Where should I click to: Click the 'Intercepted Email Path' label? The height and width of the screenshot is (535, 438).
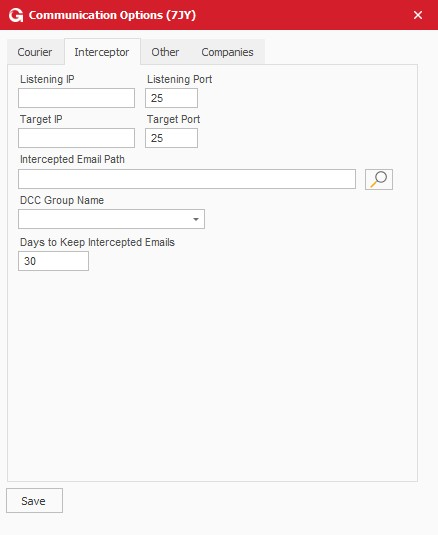(x=72, y=159)
